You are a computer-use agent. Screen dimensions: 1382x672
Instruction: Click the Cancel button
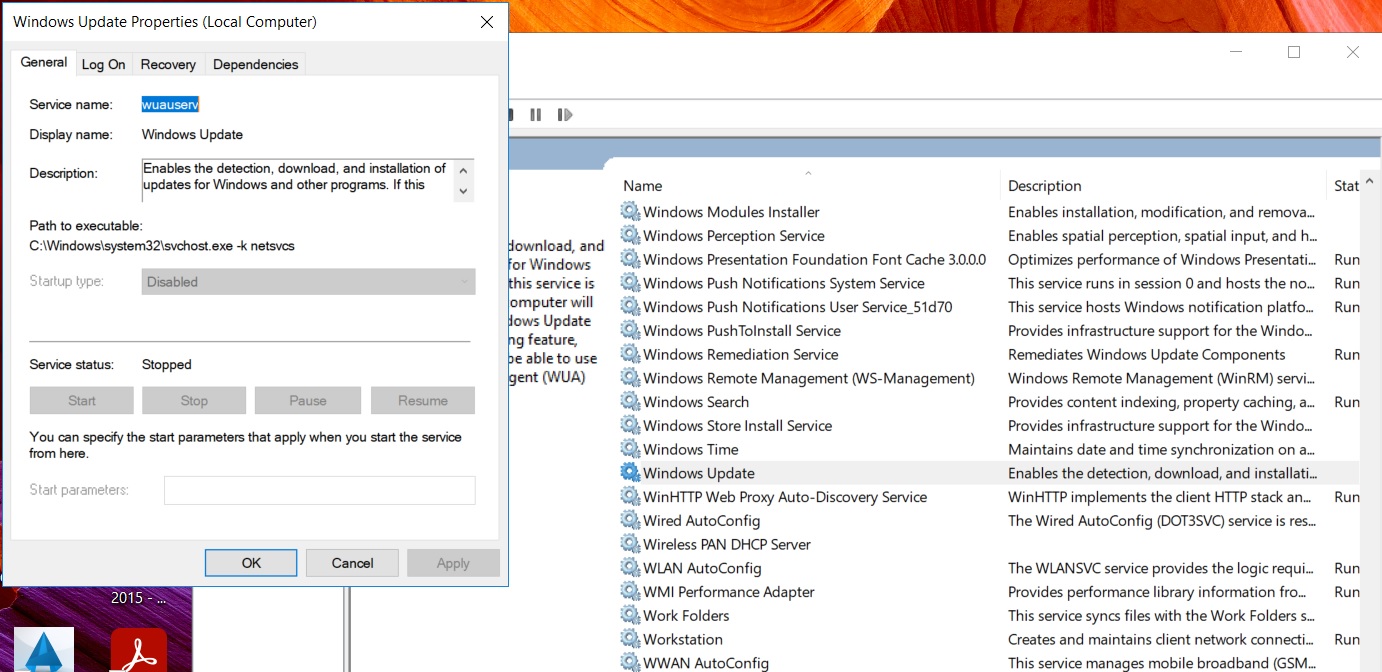[x=352, y=563]
